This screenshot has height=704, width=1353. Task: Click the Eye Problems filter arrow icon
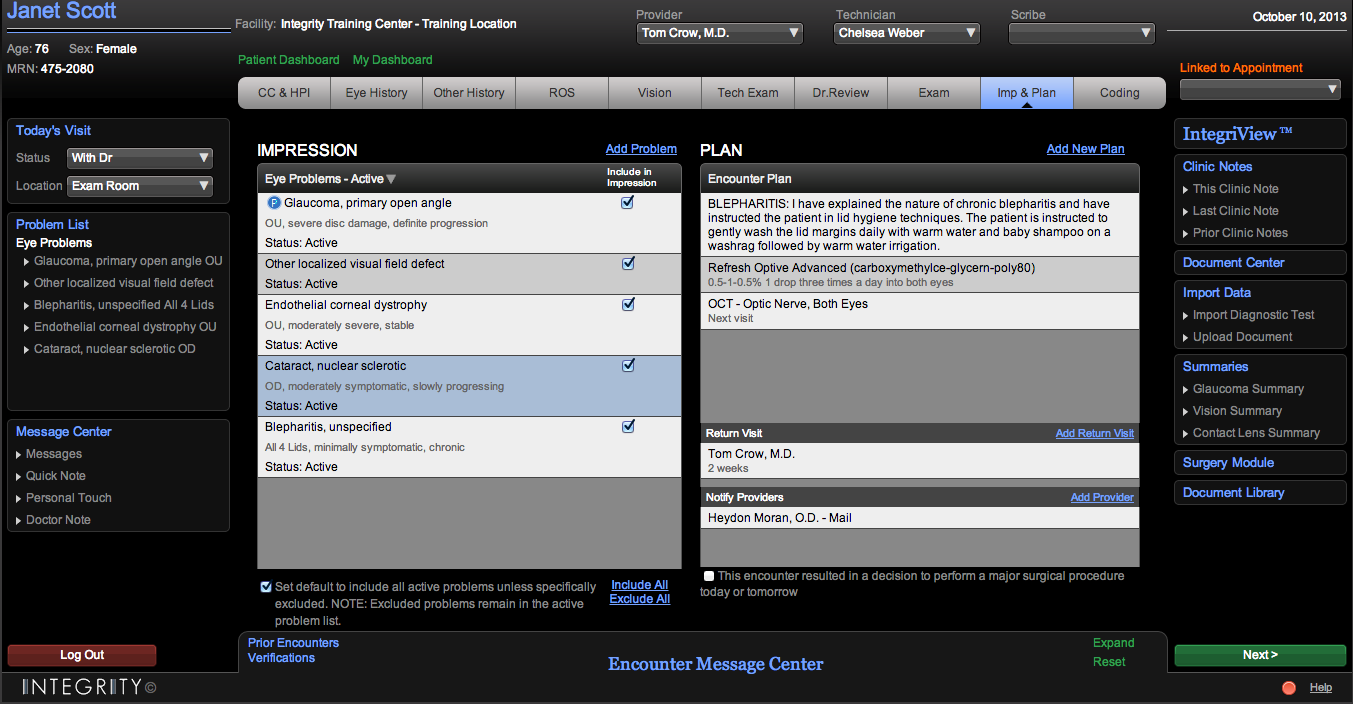pos(391,180)
